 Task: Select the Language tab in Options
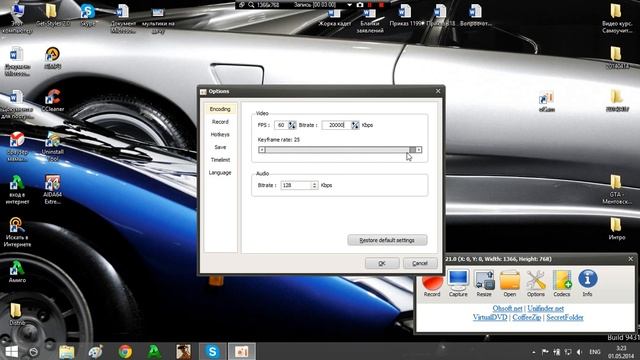220,173
